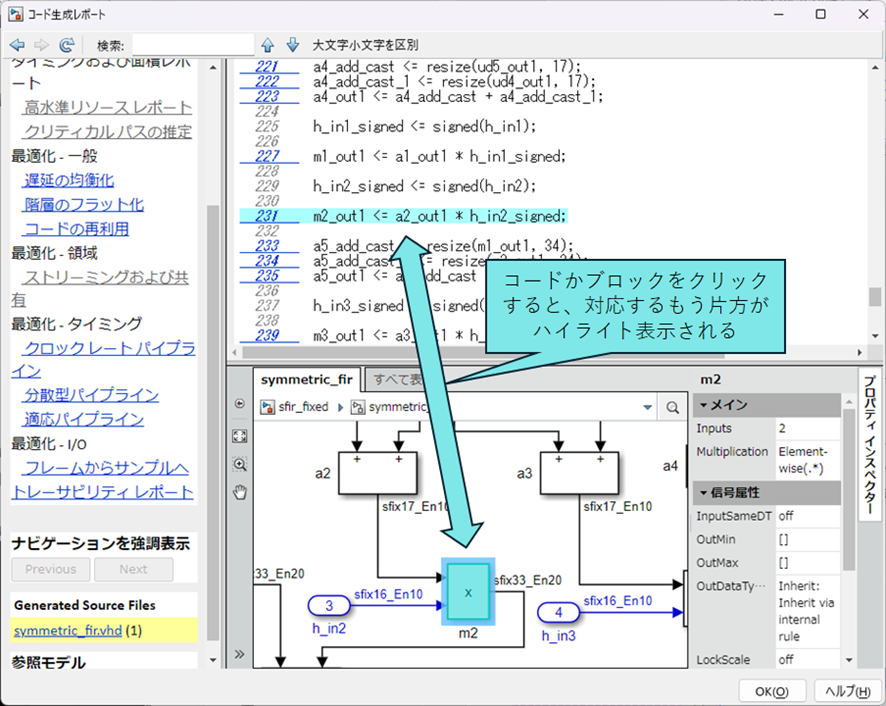The width and height of the screenshot is (886, 706).
Task: Open the 遅延の均衡化 report link
Action: pos(69,180)
